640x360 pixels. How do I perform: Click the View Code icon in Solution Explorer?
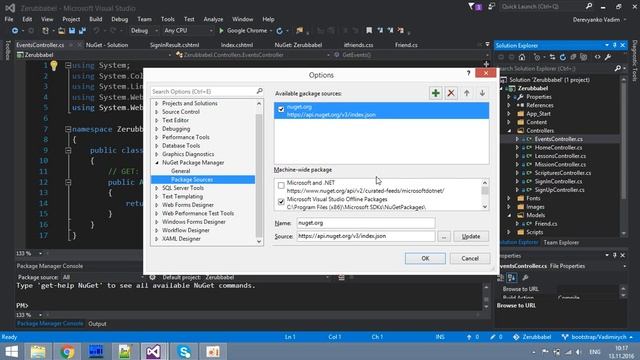(598, 57)
